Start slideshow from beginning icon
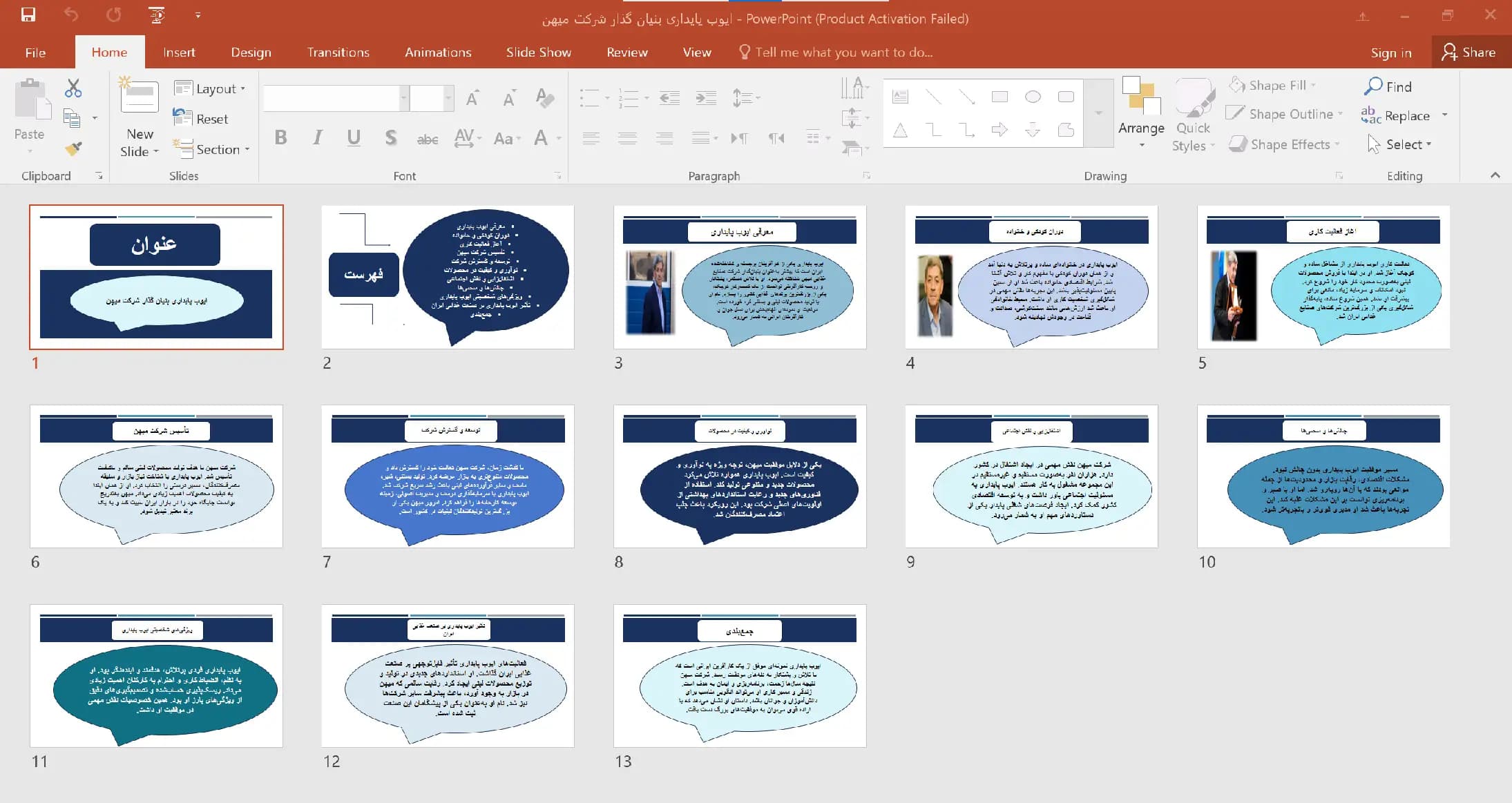This screenshot has height=803, width=1512. pos(157,14)
